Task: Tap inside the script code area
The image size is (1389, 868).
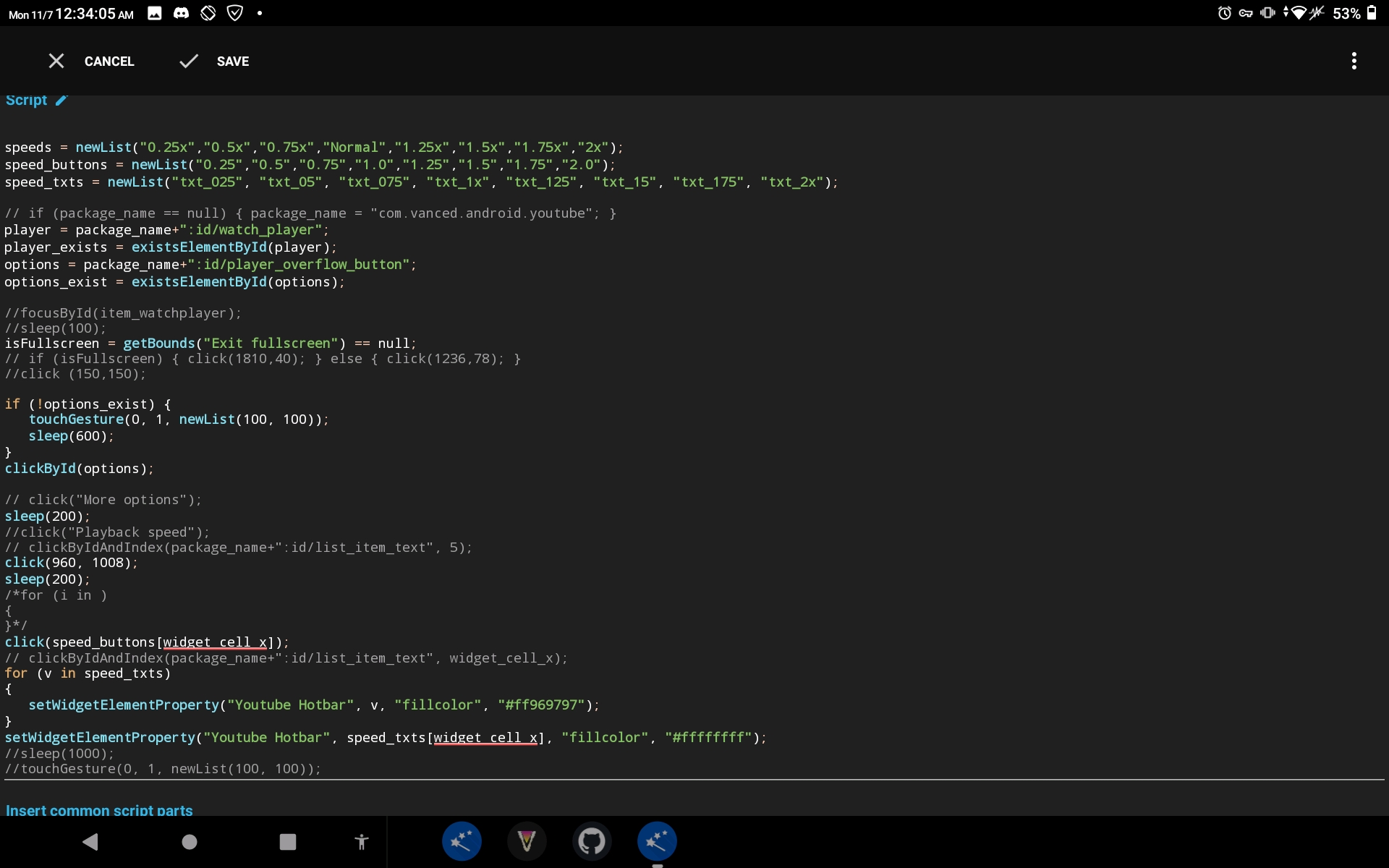Action: [506, 434]
